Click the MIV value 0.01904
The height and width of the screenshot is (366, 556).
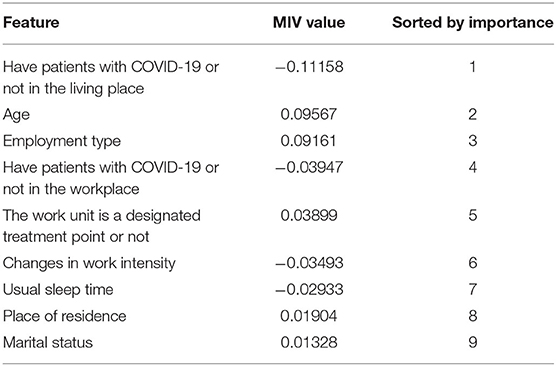(308, 316)
